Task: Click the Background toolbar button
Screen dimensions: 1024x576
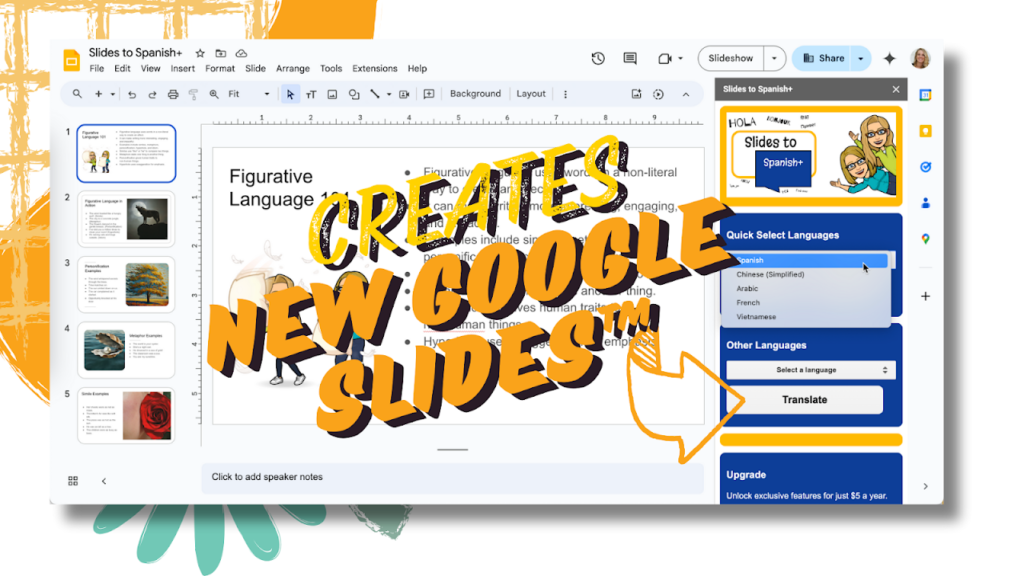Action: coord(475,94)
